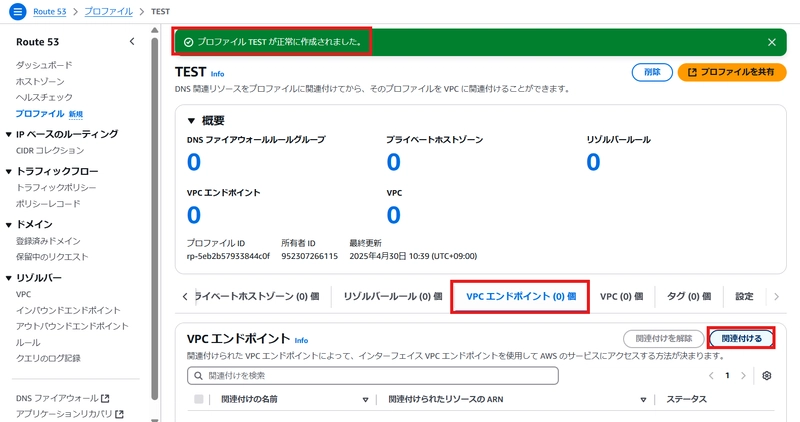
Task: Sort by 関連付けの名前 column arrow
Action: pyautogui.click(x=365, y=400)
